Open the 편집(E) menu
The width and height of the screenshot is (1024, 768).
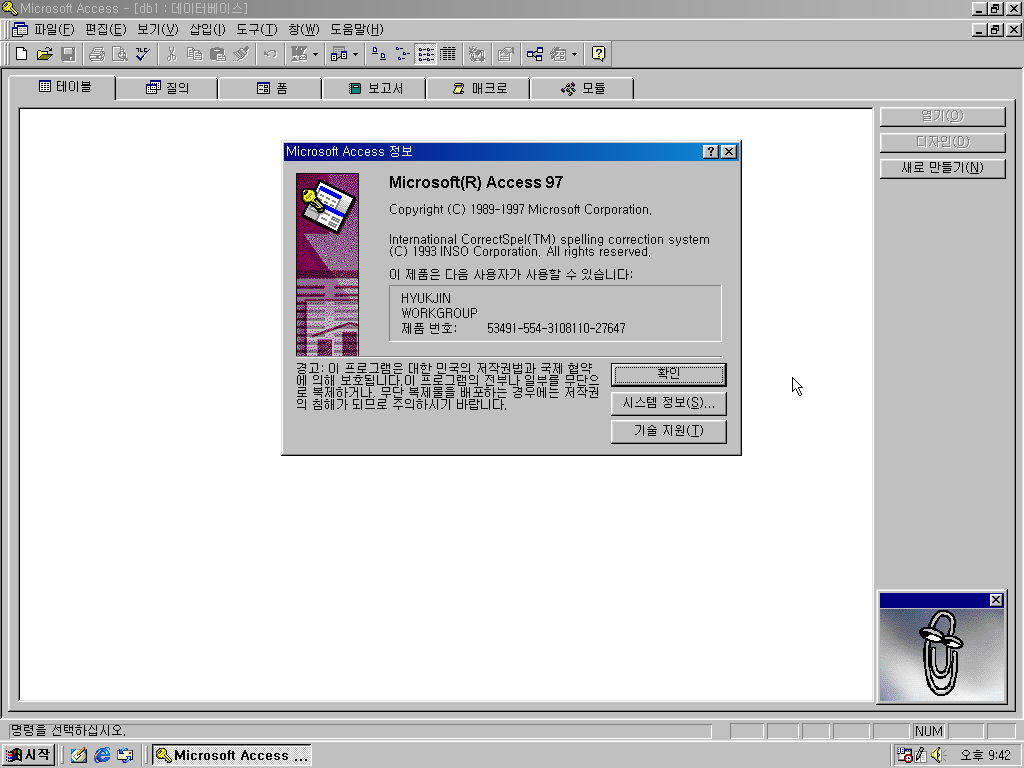(105, 29)
